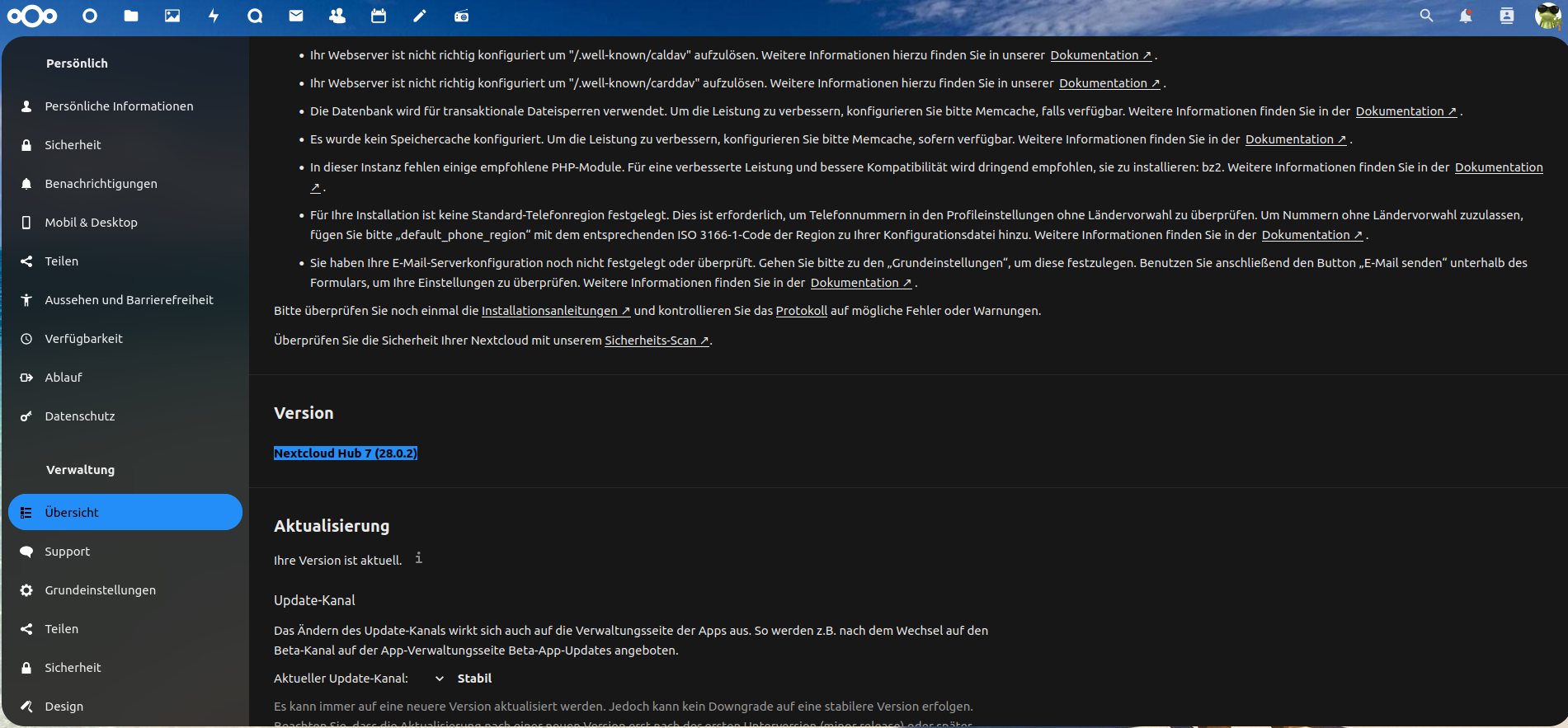This screenshot has height=728, width=1568.
Task: Open the Dashboard app icon
Action: [90, 16]
